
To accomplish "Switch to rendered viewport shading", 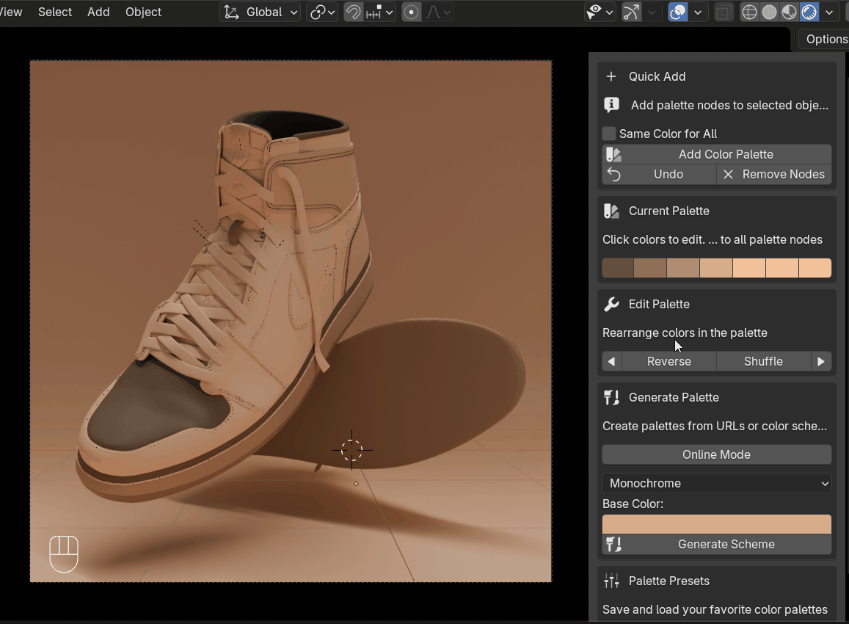I will pyautogui.click(x=806, y=12).
